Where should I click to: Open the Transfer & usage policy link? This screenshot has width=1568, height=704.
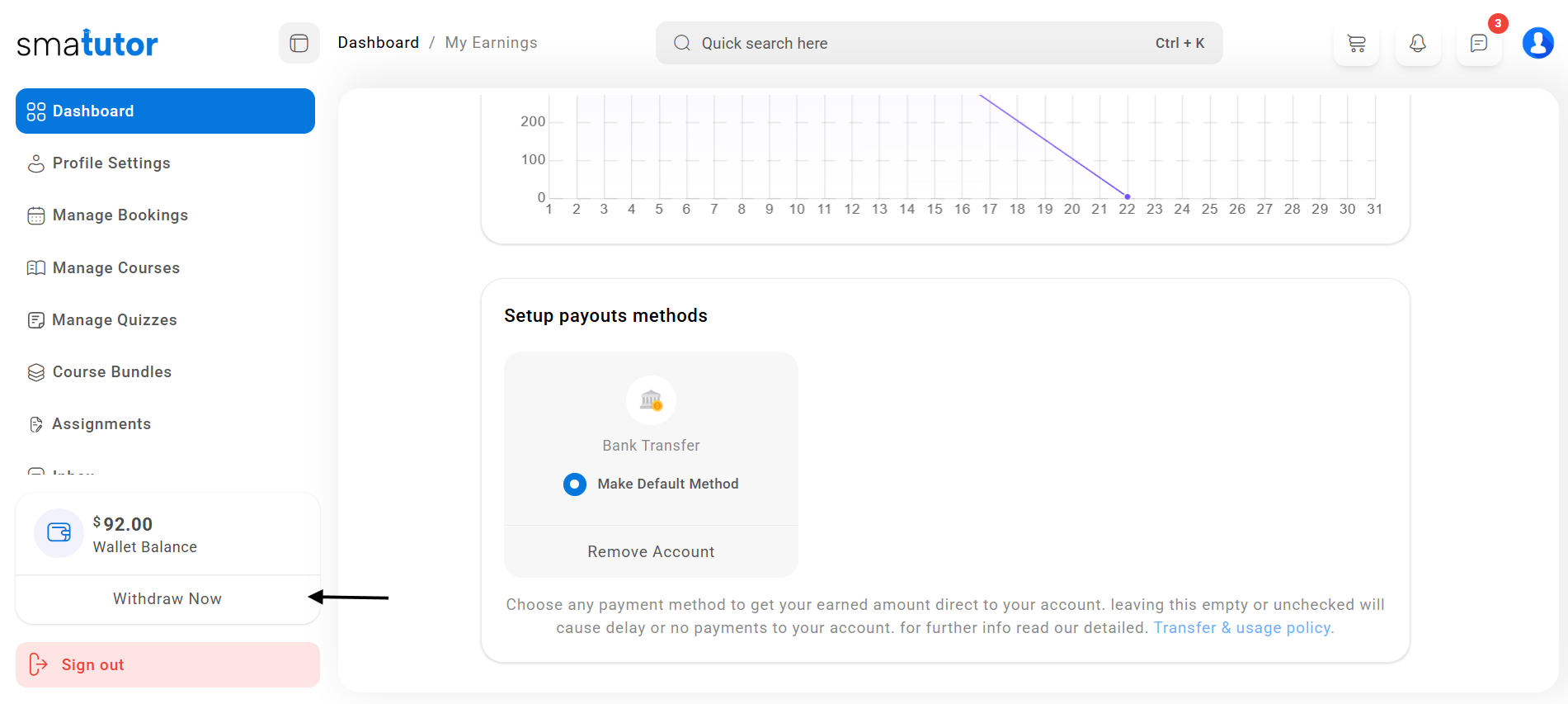point(1243,628)
